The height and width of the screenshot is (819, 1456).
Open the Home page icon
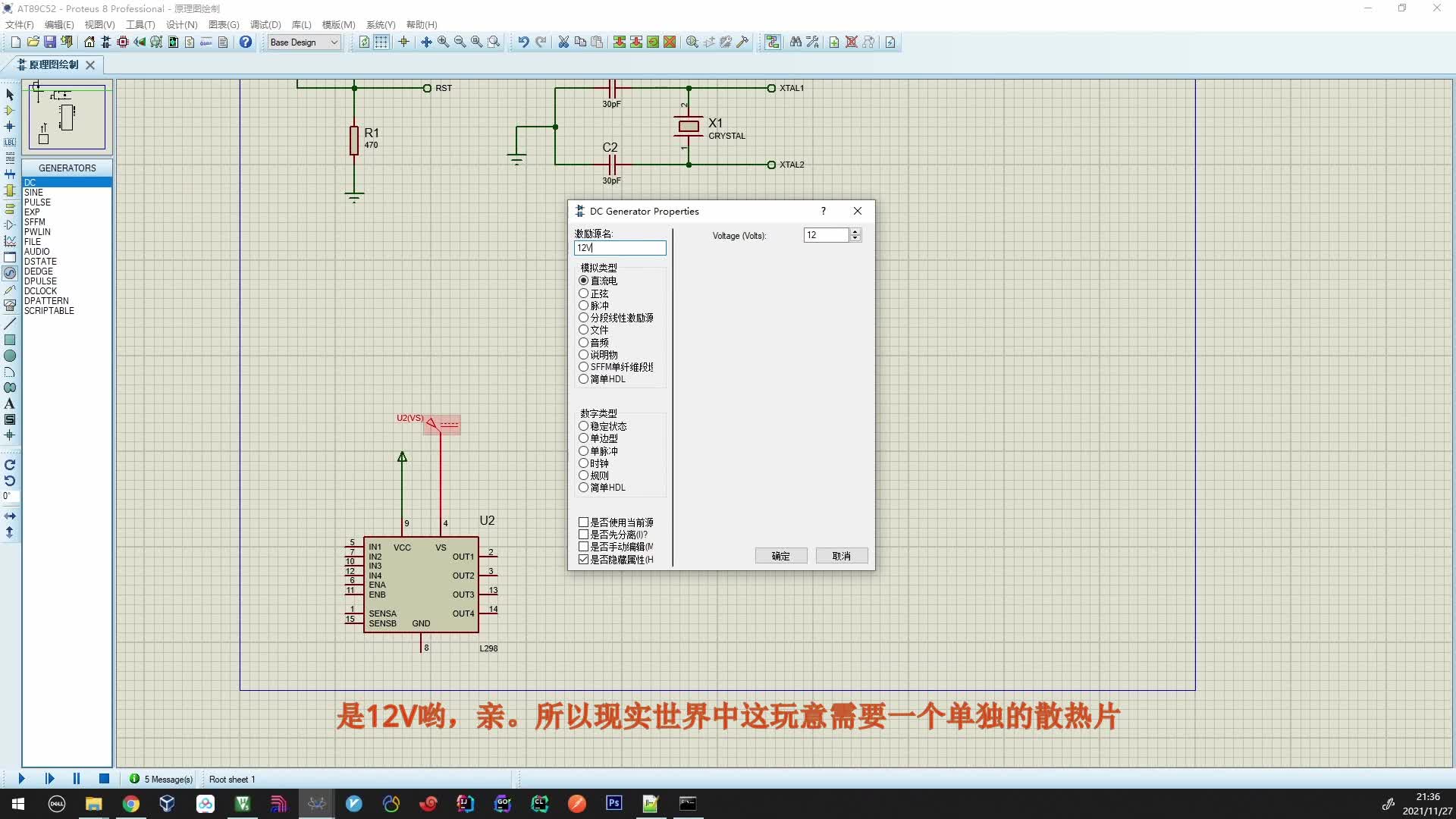pos(89,42)
